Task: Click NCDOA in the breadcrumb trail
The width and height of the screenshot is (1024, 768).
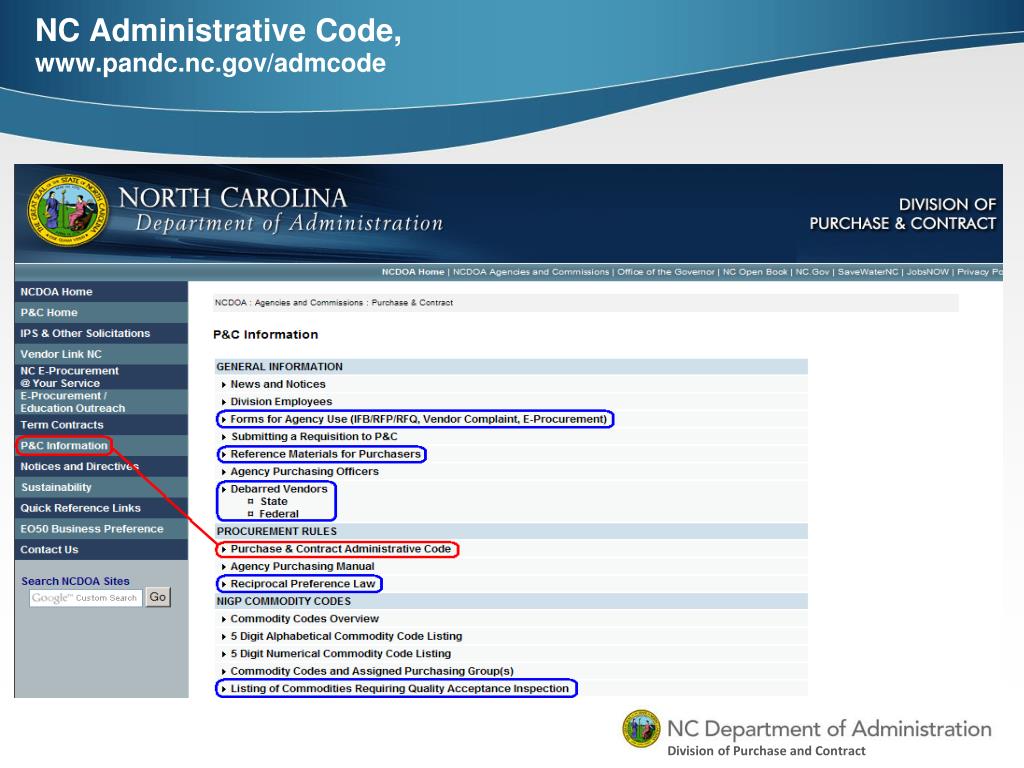Action: [231, 303]
